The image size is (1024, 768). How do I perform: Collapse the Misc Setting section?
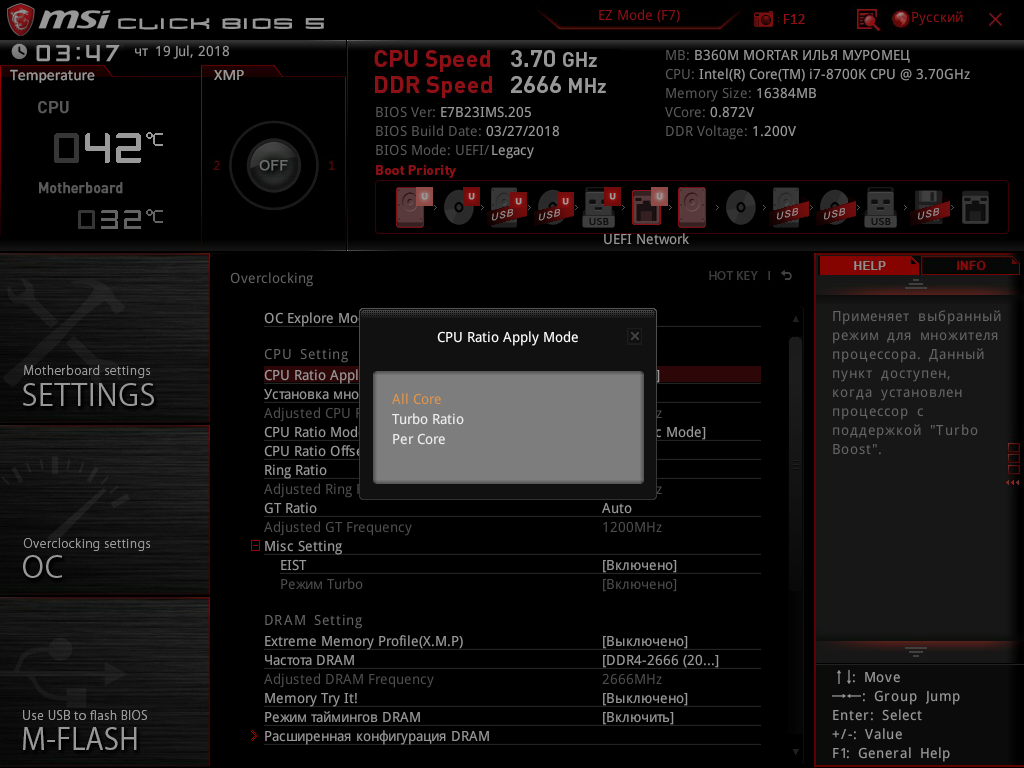tap(255, 545)
